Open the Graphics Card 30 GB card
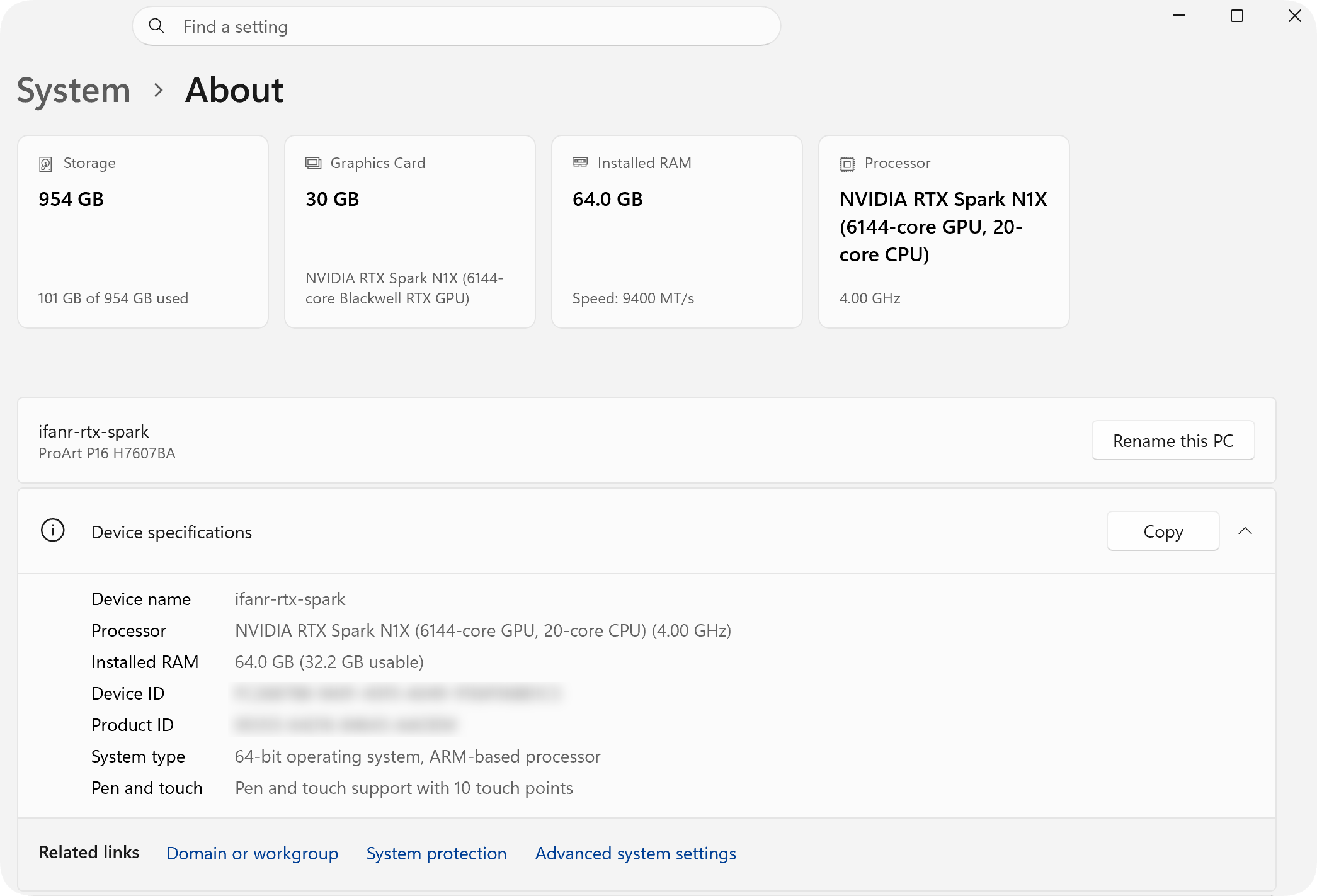The image size is (1317, 896). [410, 232]
